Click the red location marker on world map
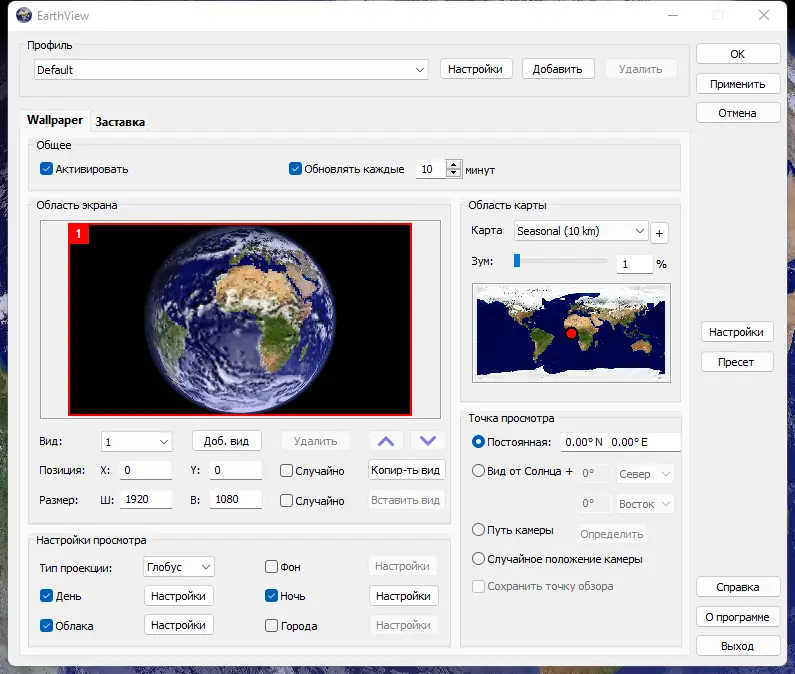The width and height of the screenshot is (795, 674). click(x=572, y=335)
